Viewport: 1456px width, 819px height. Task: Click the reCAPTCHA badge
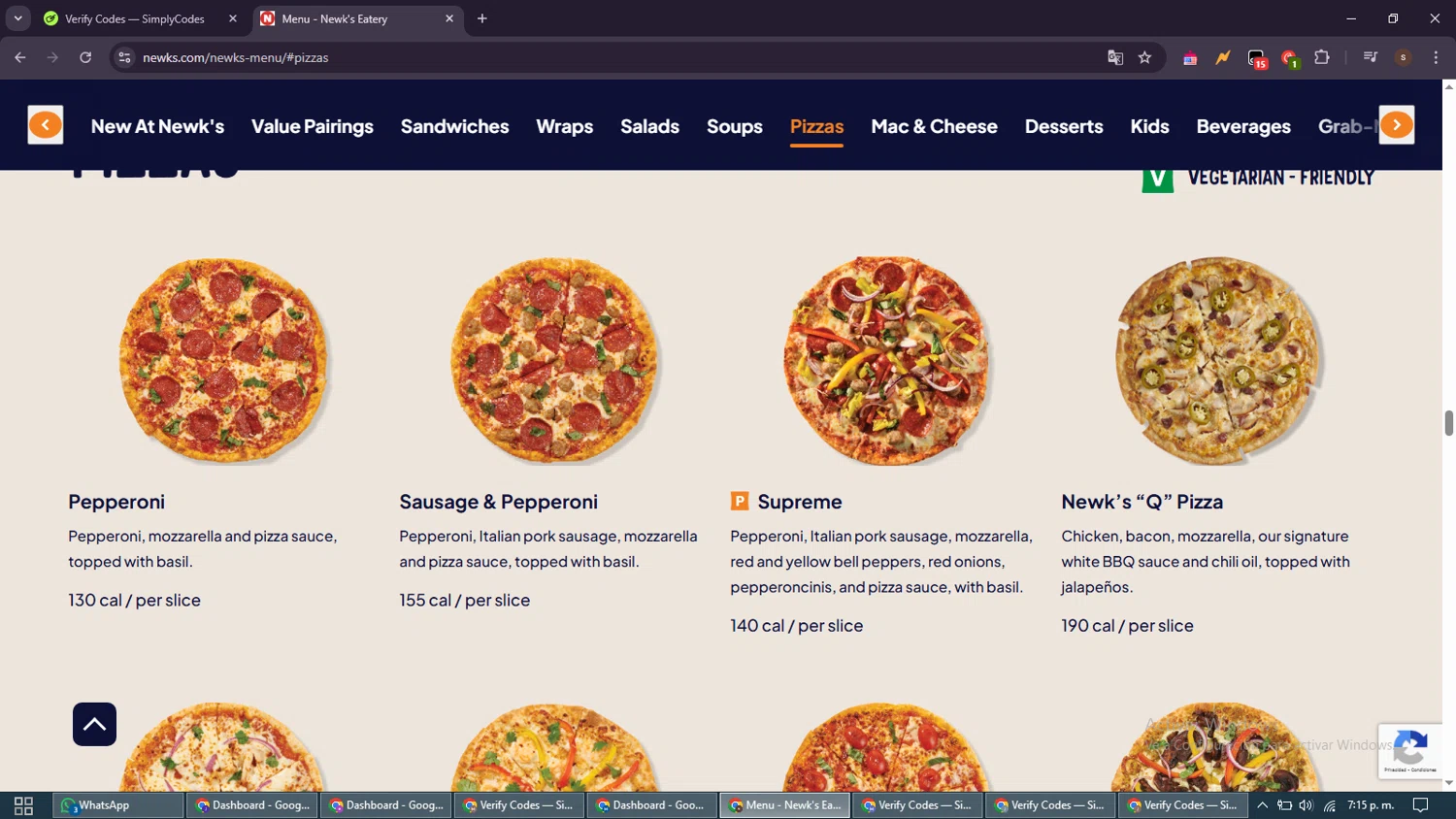[1409, 750]
